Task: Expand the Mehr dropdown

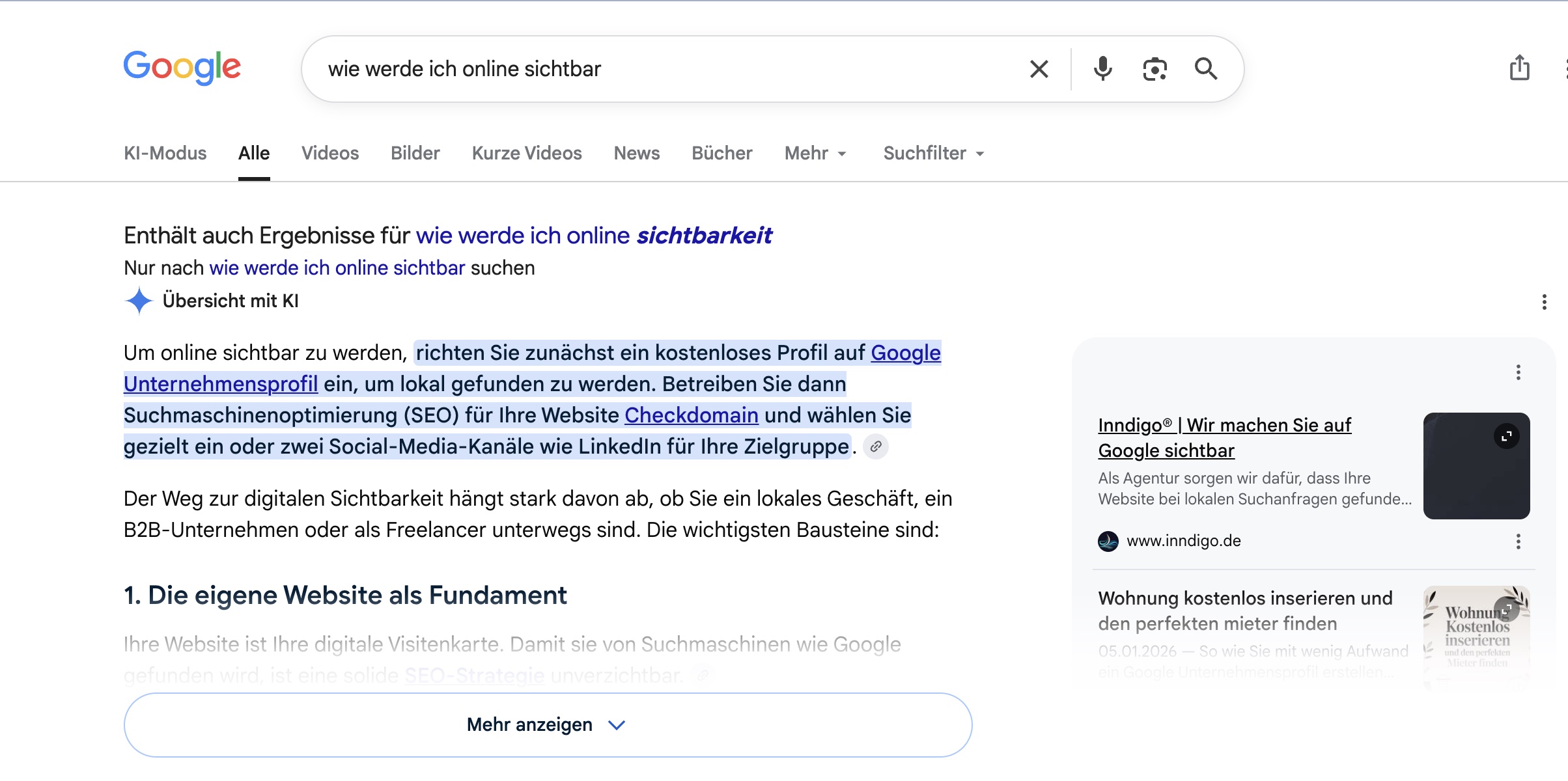Action: click(815, 154)
